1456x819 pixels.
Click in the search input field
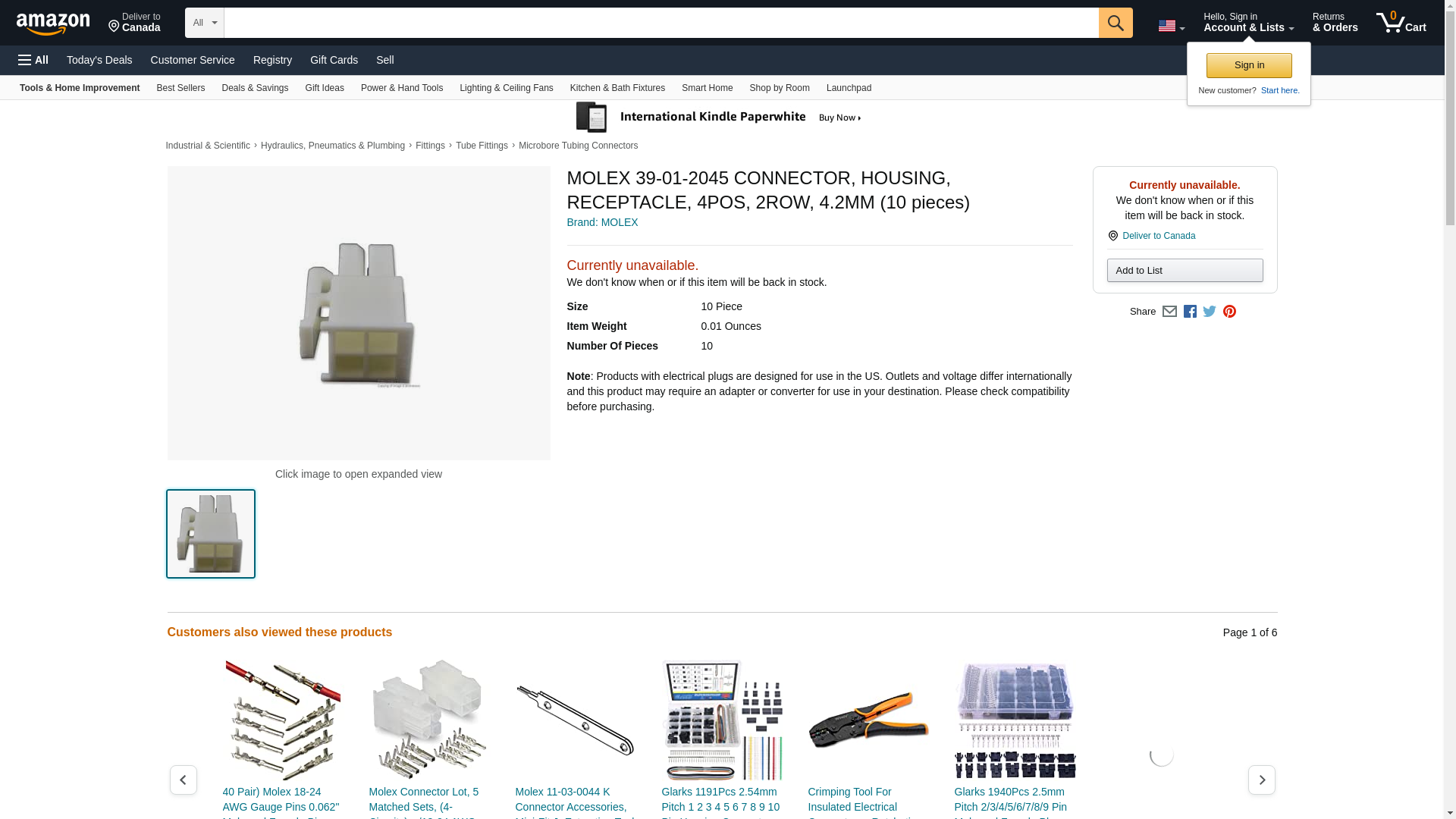(660, 23)
